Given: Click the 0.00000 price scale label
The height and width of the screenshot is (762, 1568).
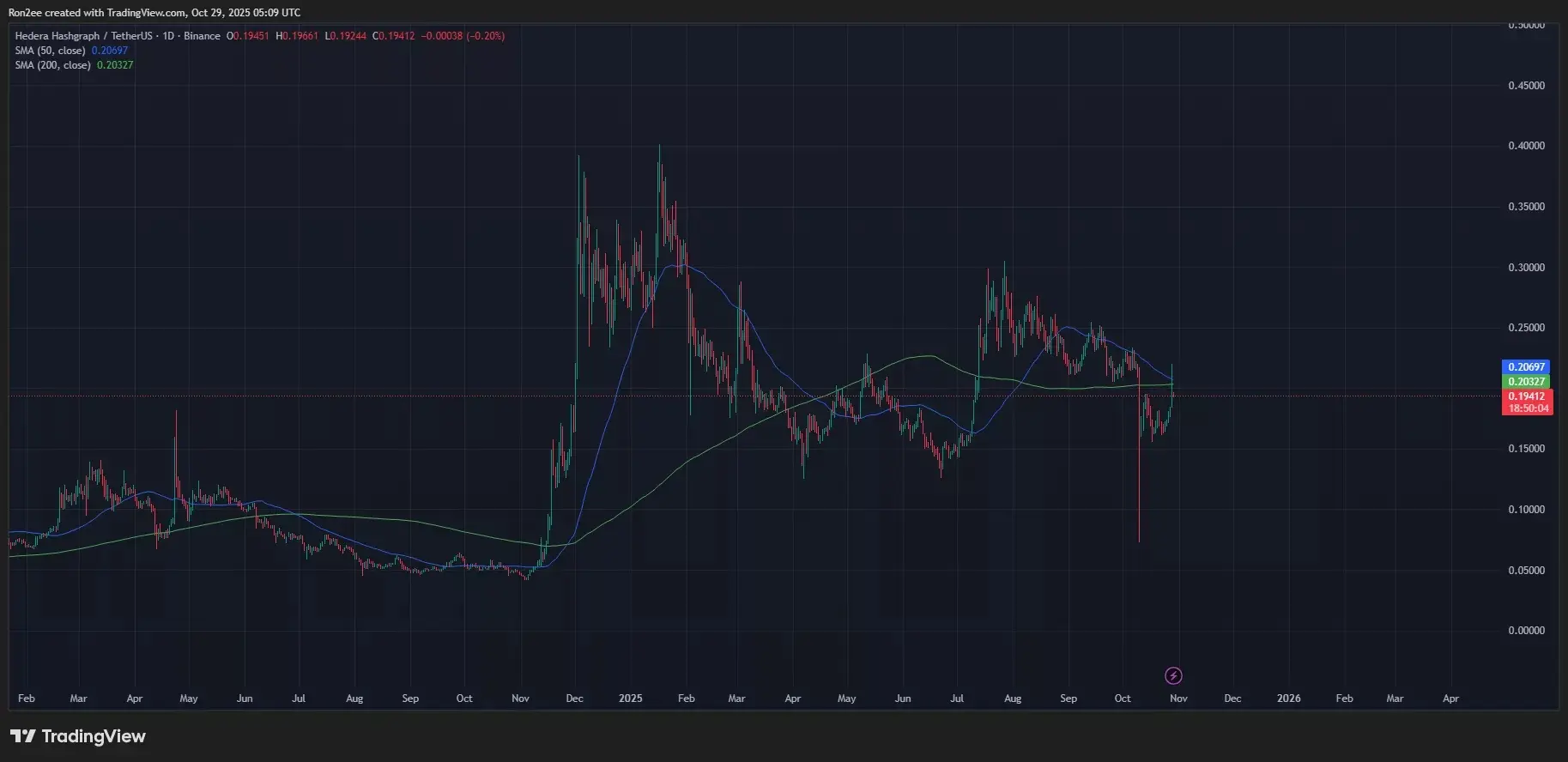Looking at the screenshot, I should click(1526, 631).
